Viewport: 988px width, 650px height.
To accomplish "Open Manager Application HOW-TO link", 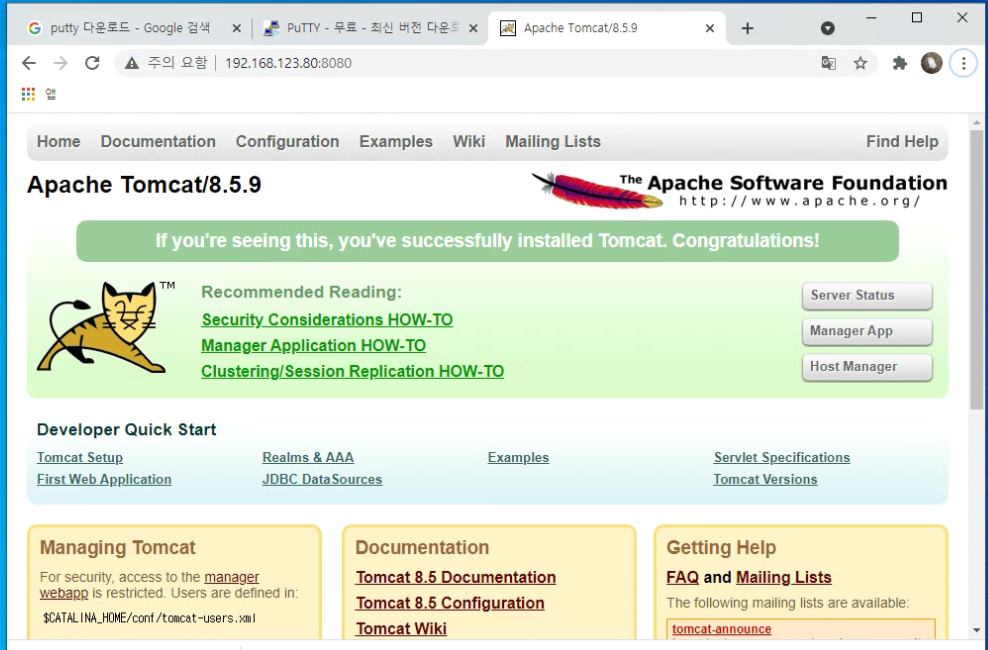I will point(313,346).
